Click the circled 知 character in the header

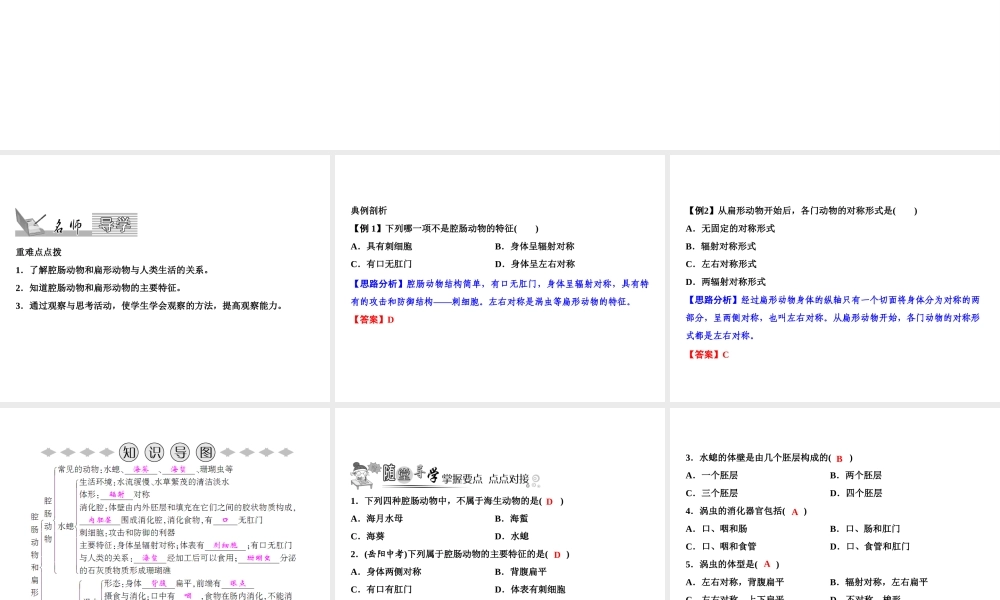(129, 452)
